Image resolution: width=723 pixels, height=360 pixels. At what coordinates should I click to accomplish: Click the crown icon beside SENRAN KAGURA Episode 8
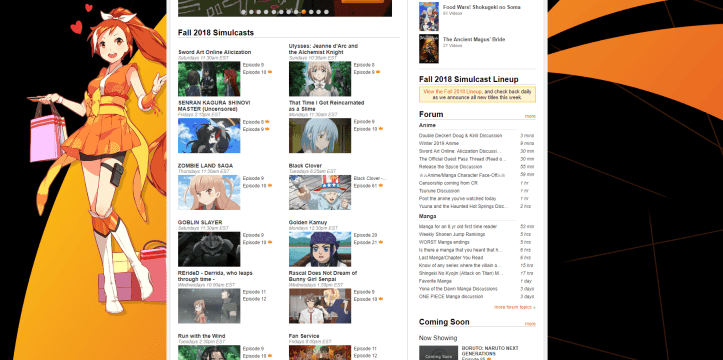(267, 122)
